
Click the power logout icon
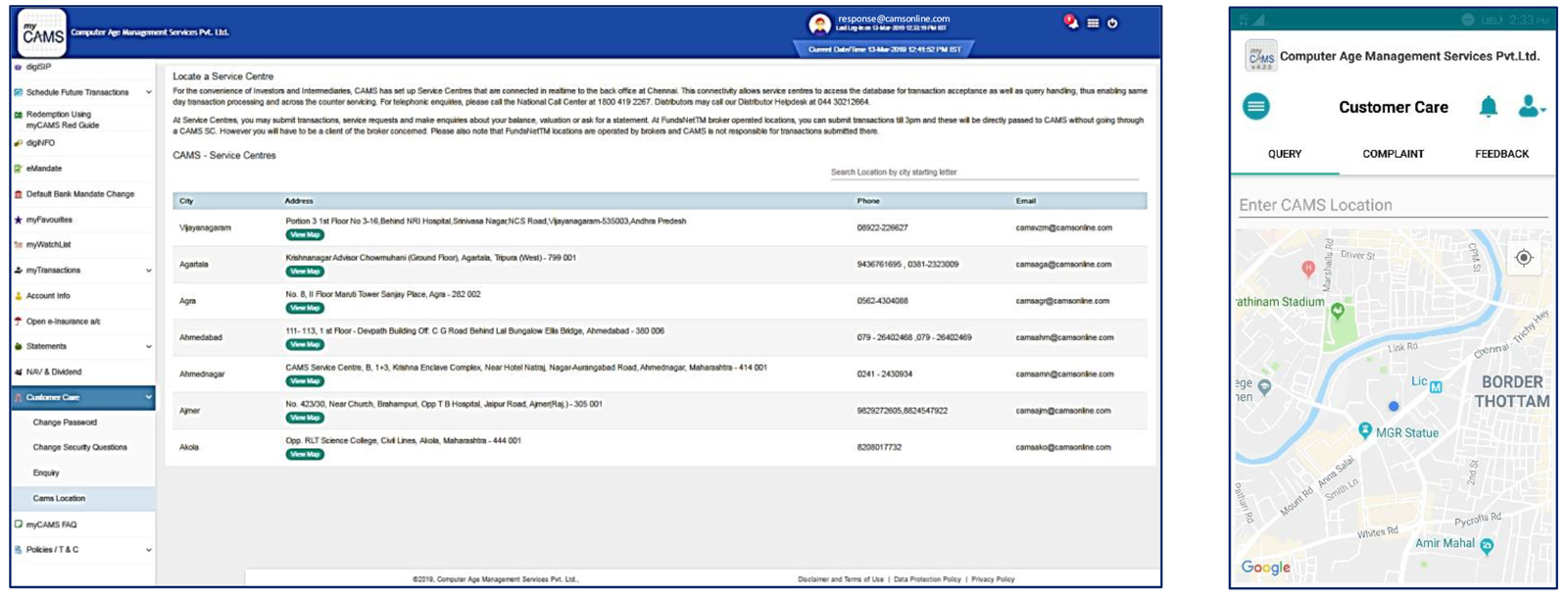click(x=1112, y=24)
